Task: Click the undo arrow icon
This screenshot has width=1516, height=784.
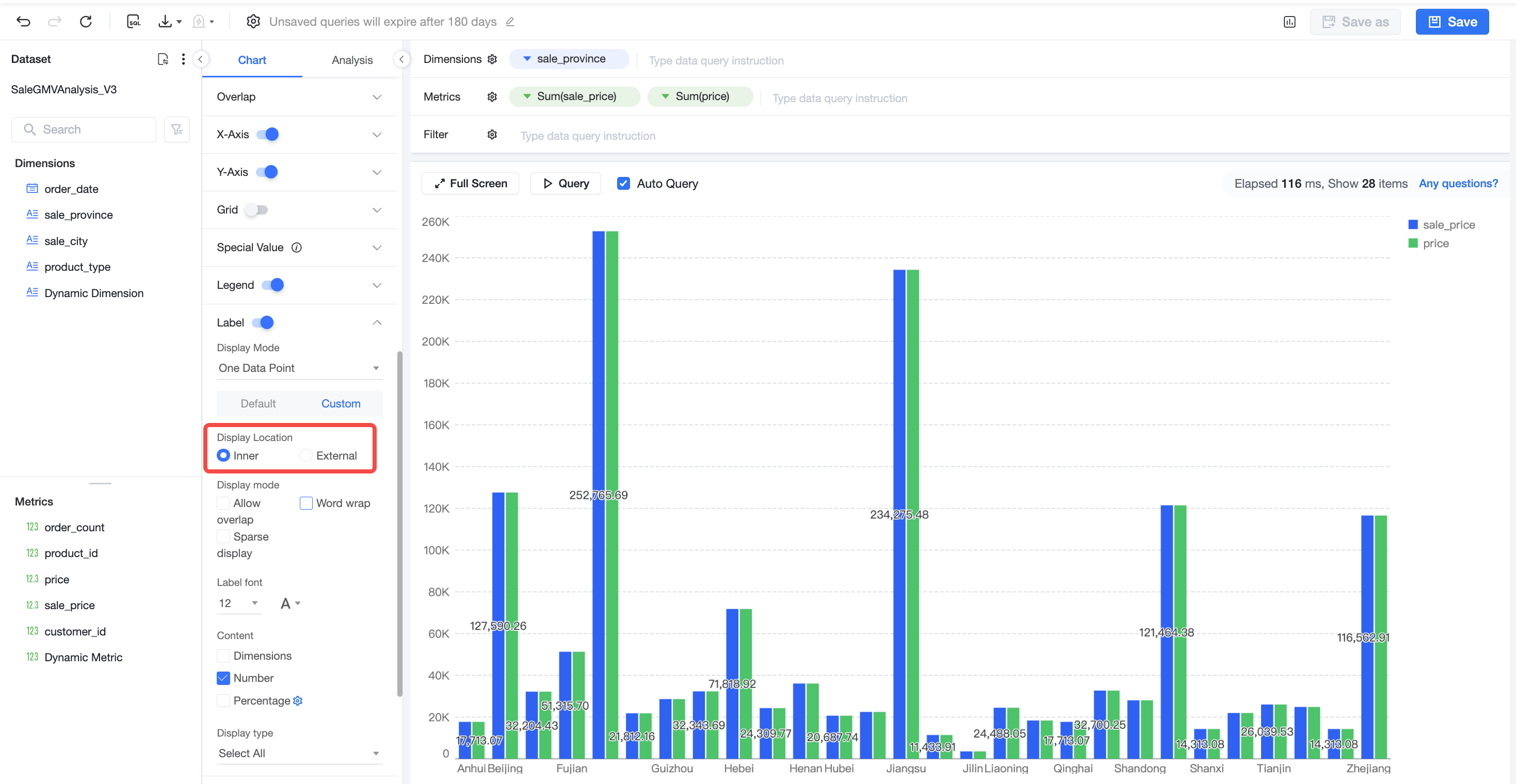Action: coord(24,22)
